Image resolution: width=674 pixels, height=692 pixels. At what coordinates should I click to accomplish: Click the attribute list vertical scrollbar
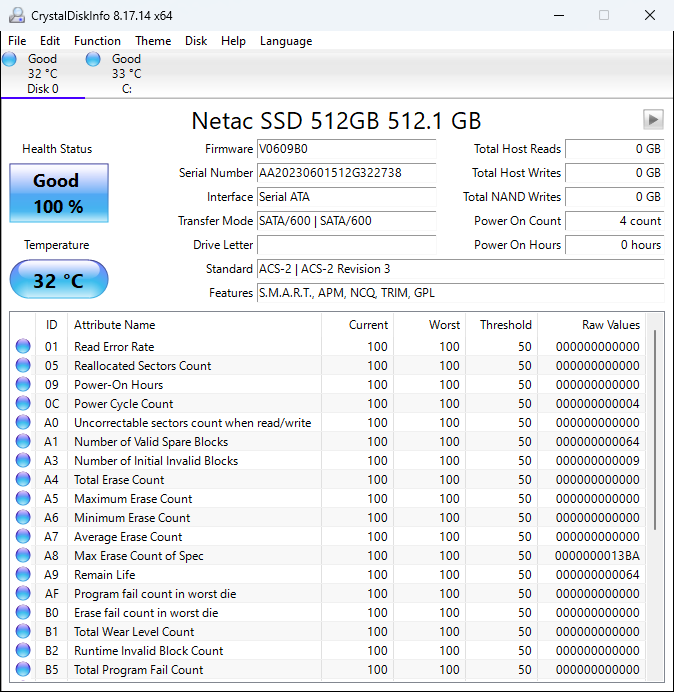656,430
